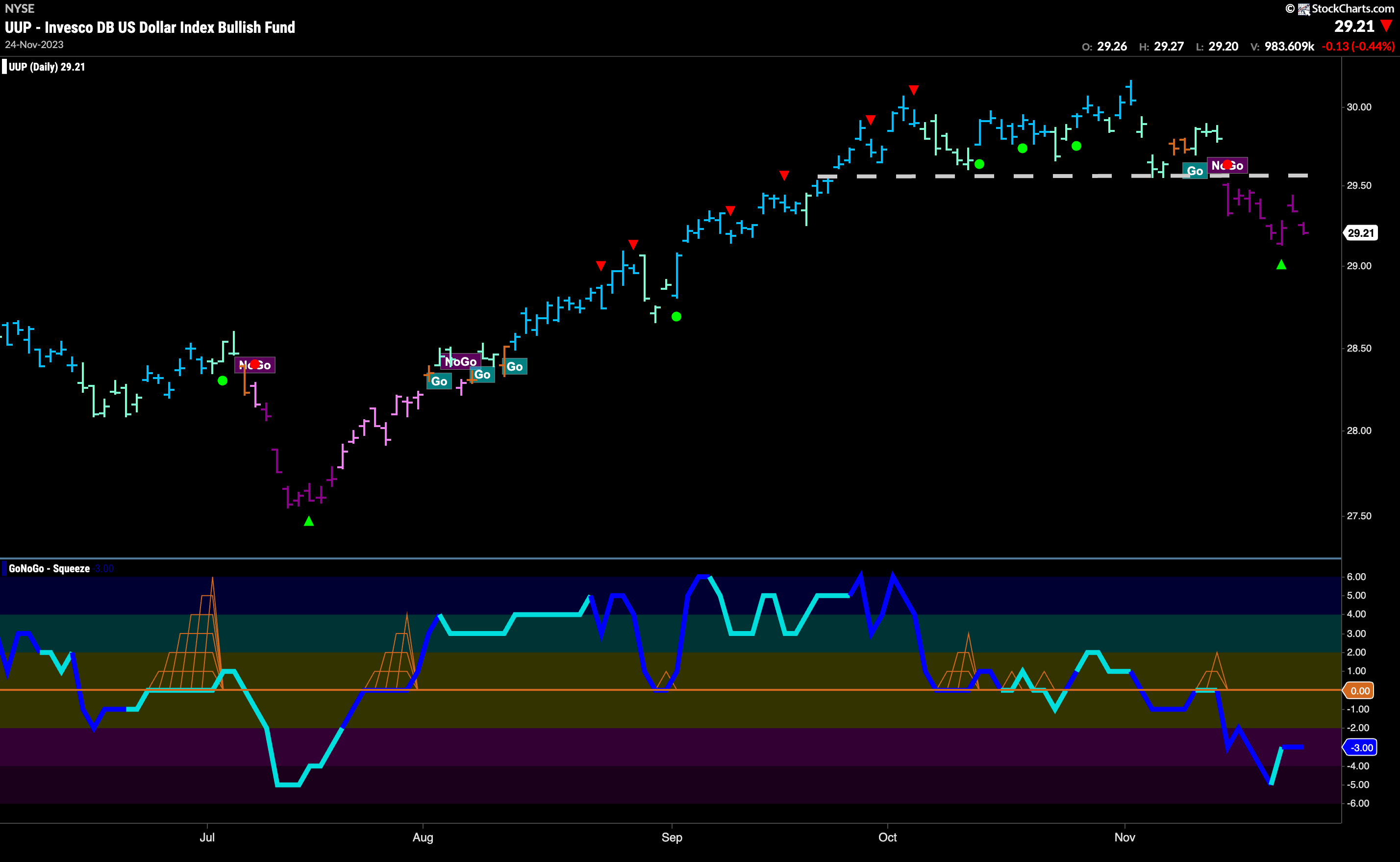Click the low value 29.20
1400x862 pixels.
(x=1223, y=46)
